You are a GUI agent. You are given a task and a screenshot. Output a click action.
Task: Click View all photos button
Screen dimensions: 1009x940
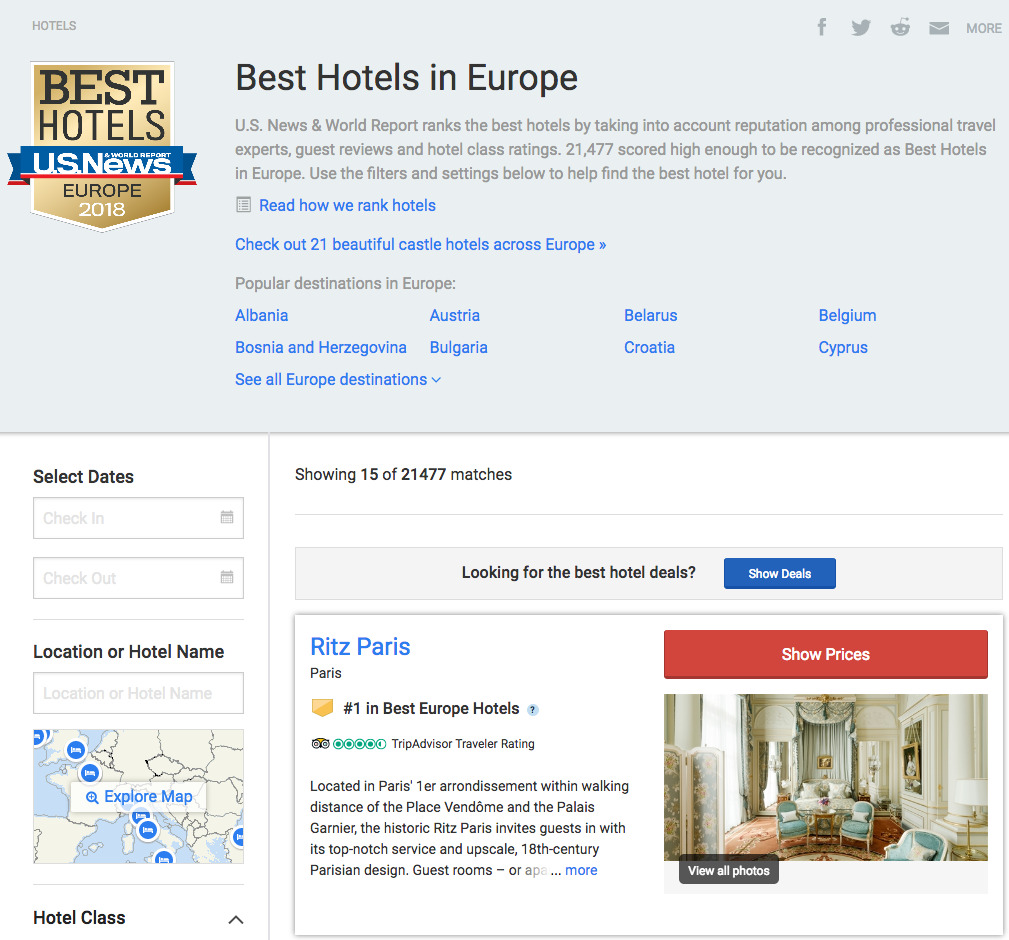728,871
